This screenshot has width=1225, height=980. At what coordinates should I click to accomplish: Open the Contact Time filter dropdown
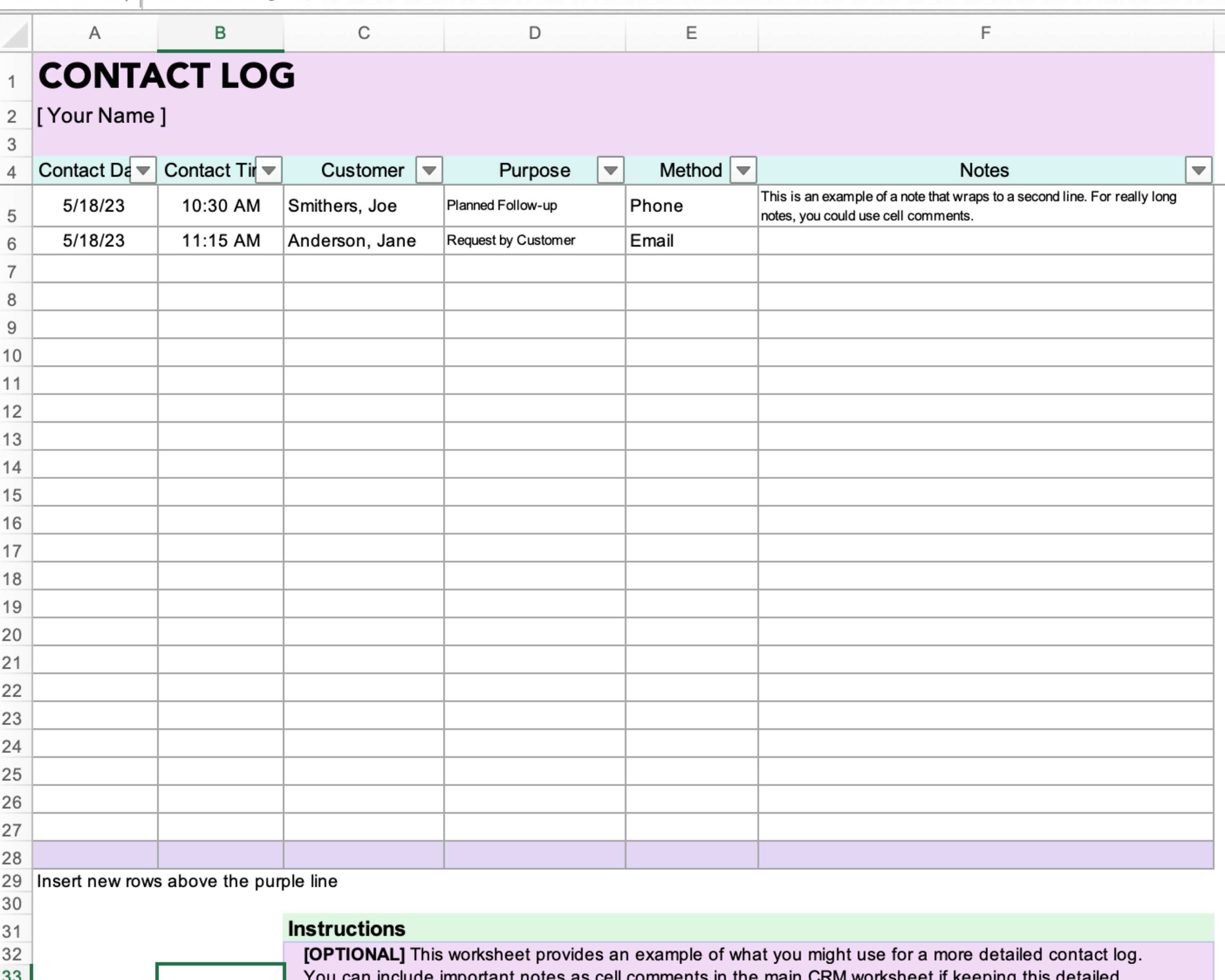coord(269,170)
